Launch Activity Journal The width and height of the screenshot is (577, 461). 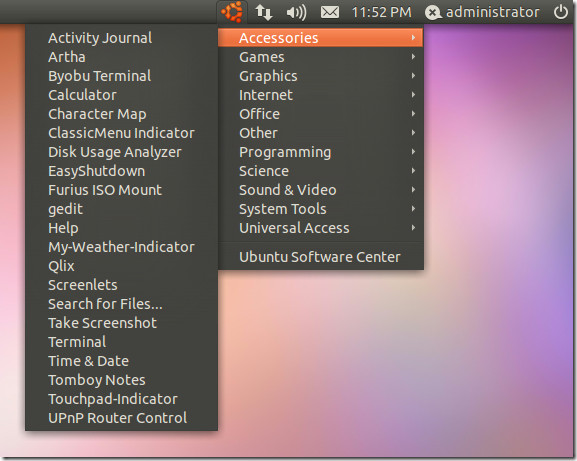(x=121, y=38)
